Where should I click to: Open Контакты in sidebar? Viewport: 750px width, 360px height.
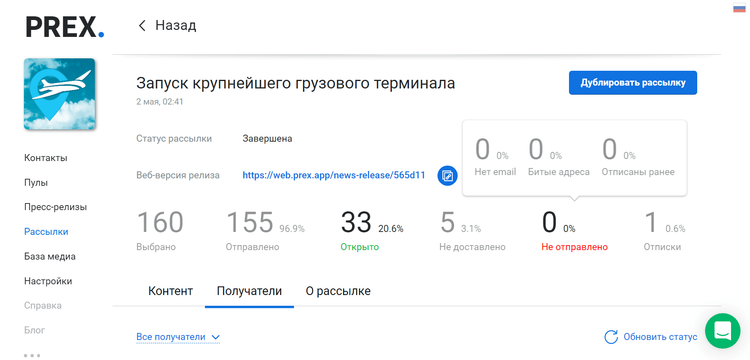pos(46,158)
